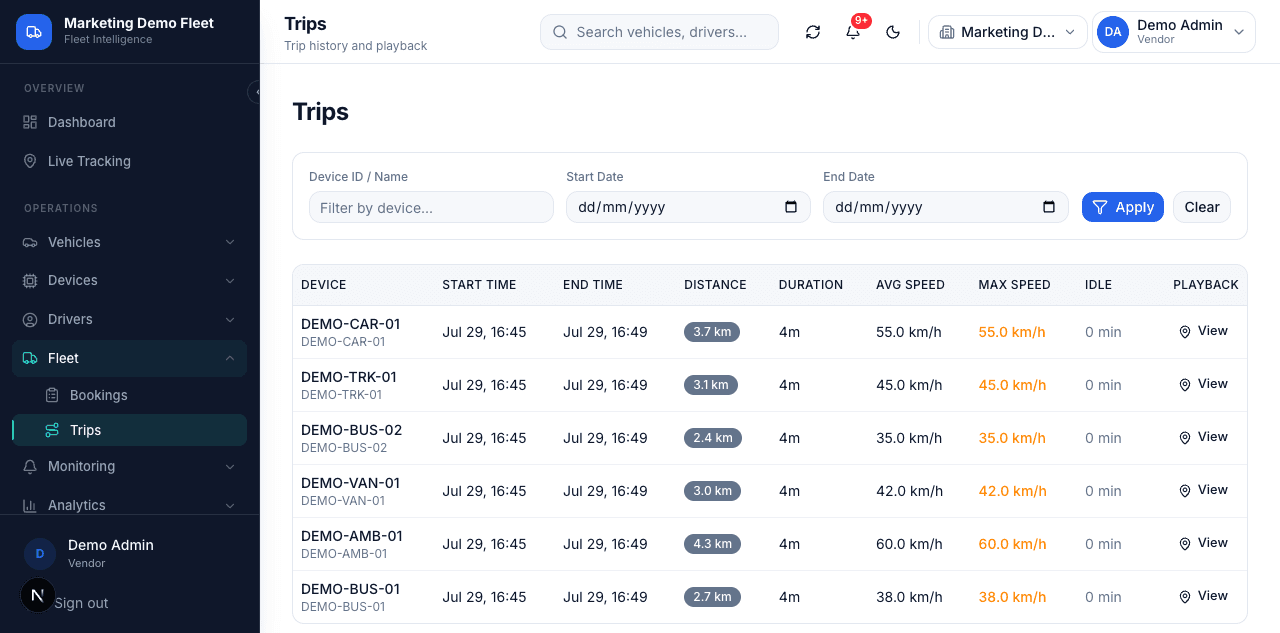The width and height of the screenshot is (1280, 633).
Task: Open Start Date calendar picker icon
Action: [791, 207]
